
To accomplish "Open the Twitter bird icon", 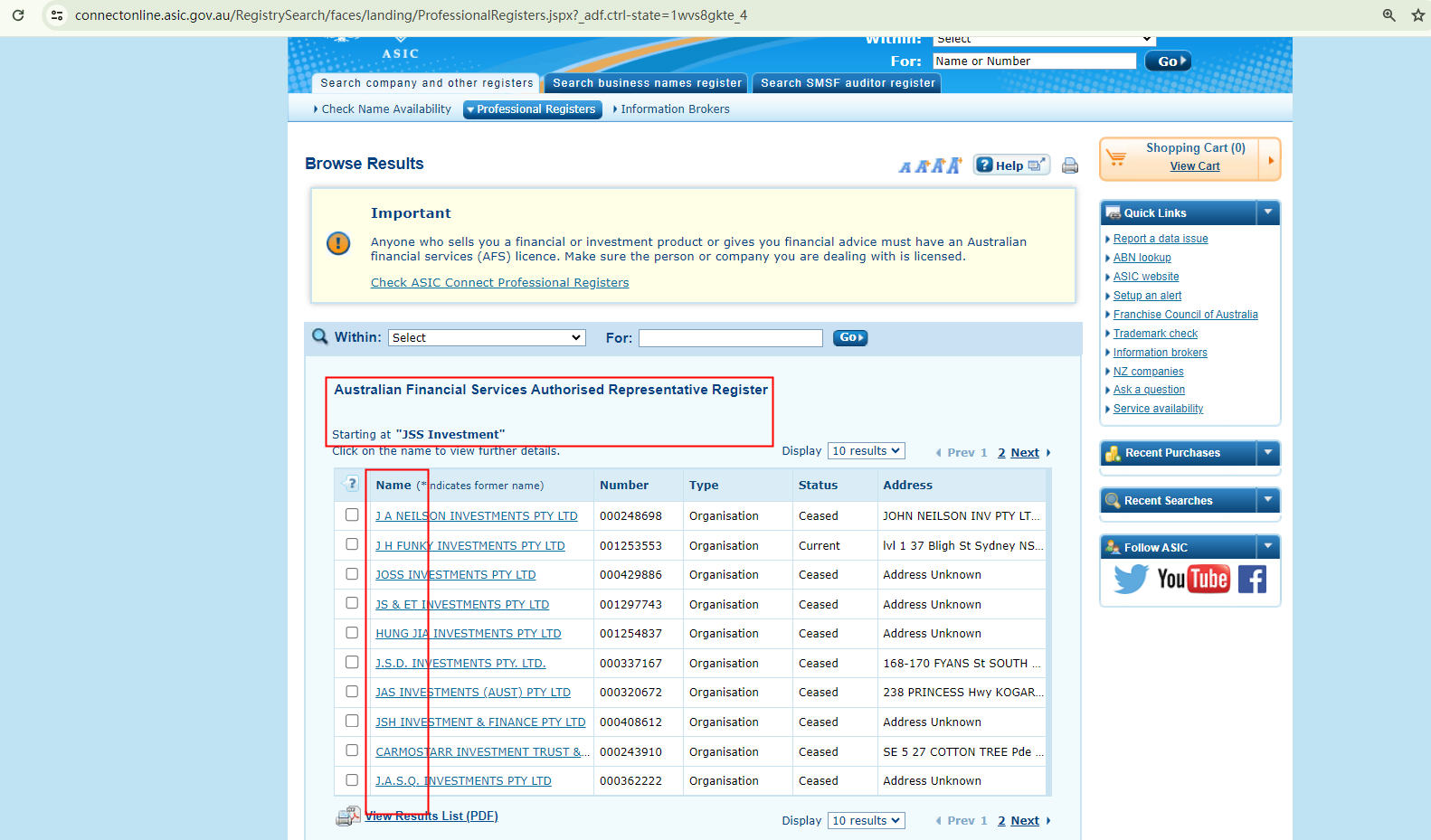I will [x=1130, y=579].
